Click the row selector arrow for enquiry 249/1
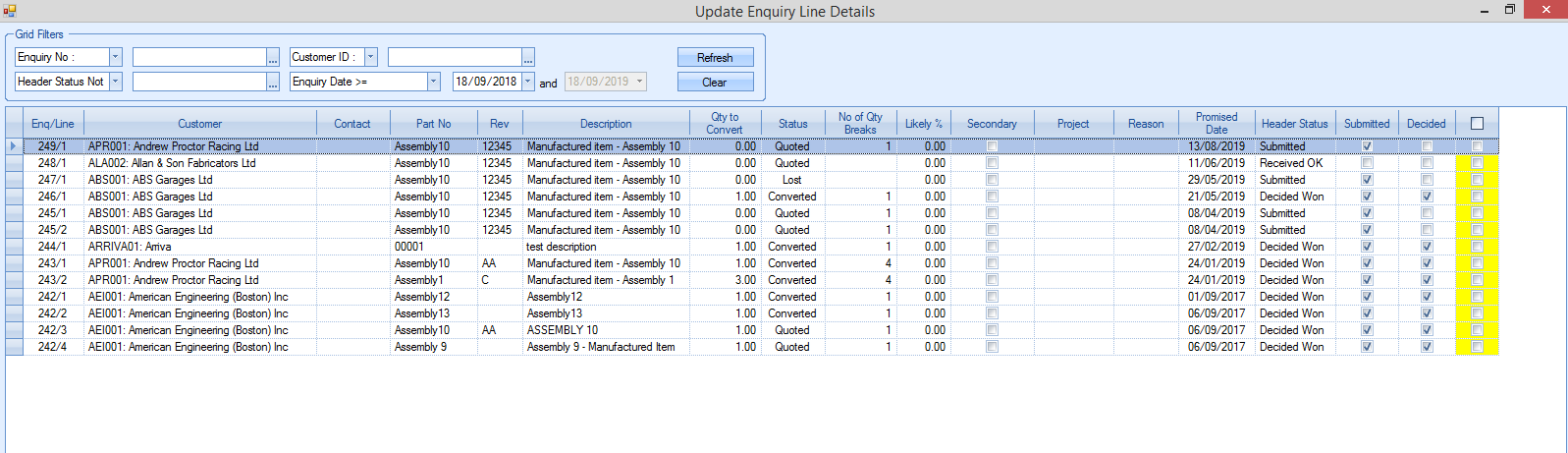Image resolution: width=1568 pixels, height=453 pixels. tap(14, 146)
